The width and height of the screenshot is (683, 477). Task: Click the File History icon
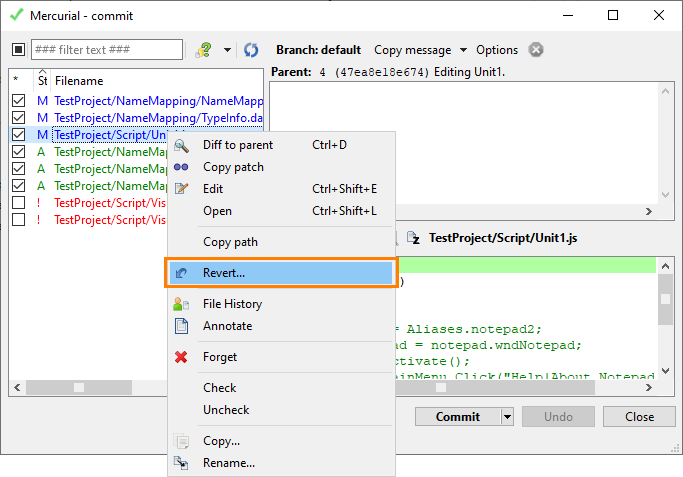pos(181,304)
